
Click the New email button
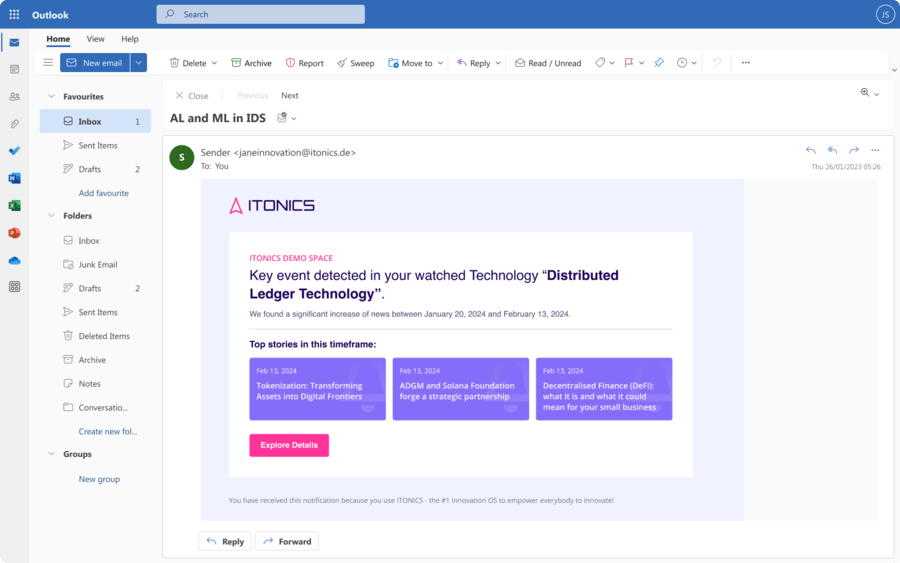click(x=95, y=63)
